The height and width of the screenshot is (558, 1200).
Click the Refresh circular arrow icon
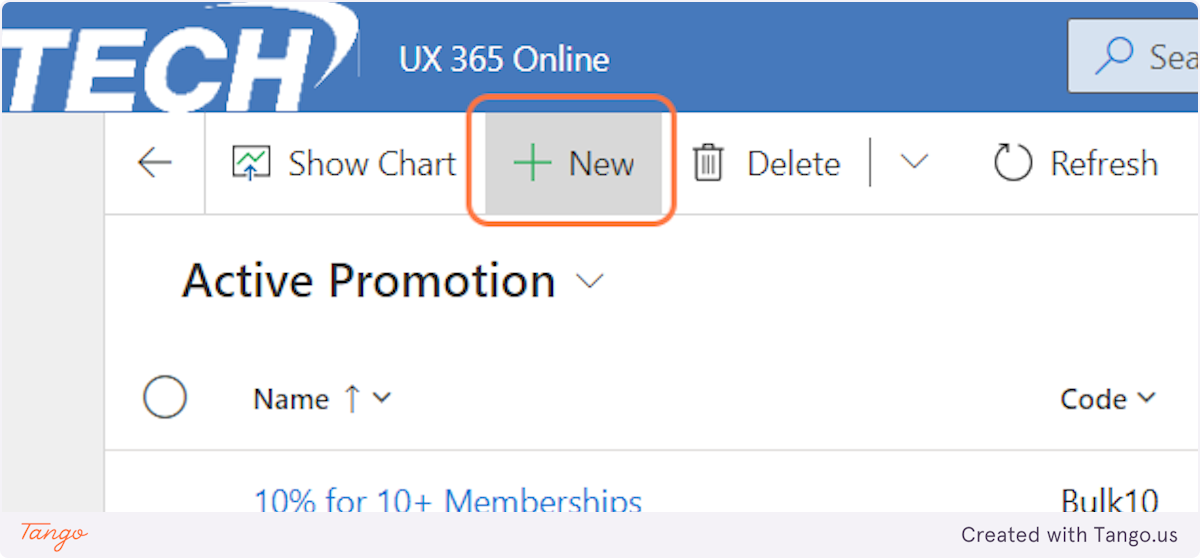(1012, 163)
